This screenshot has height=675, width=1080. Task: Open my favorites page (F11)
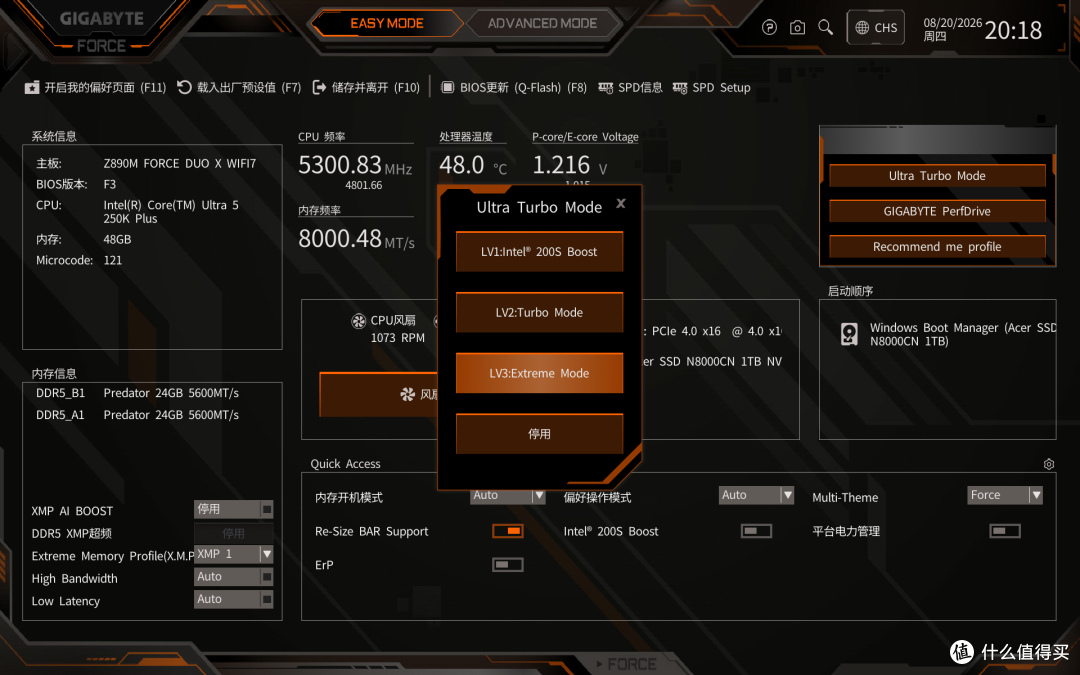coord(96,87)
